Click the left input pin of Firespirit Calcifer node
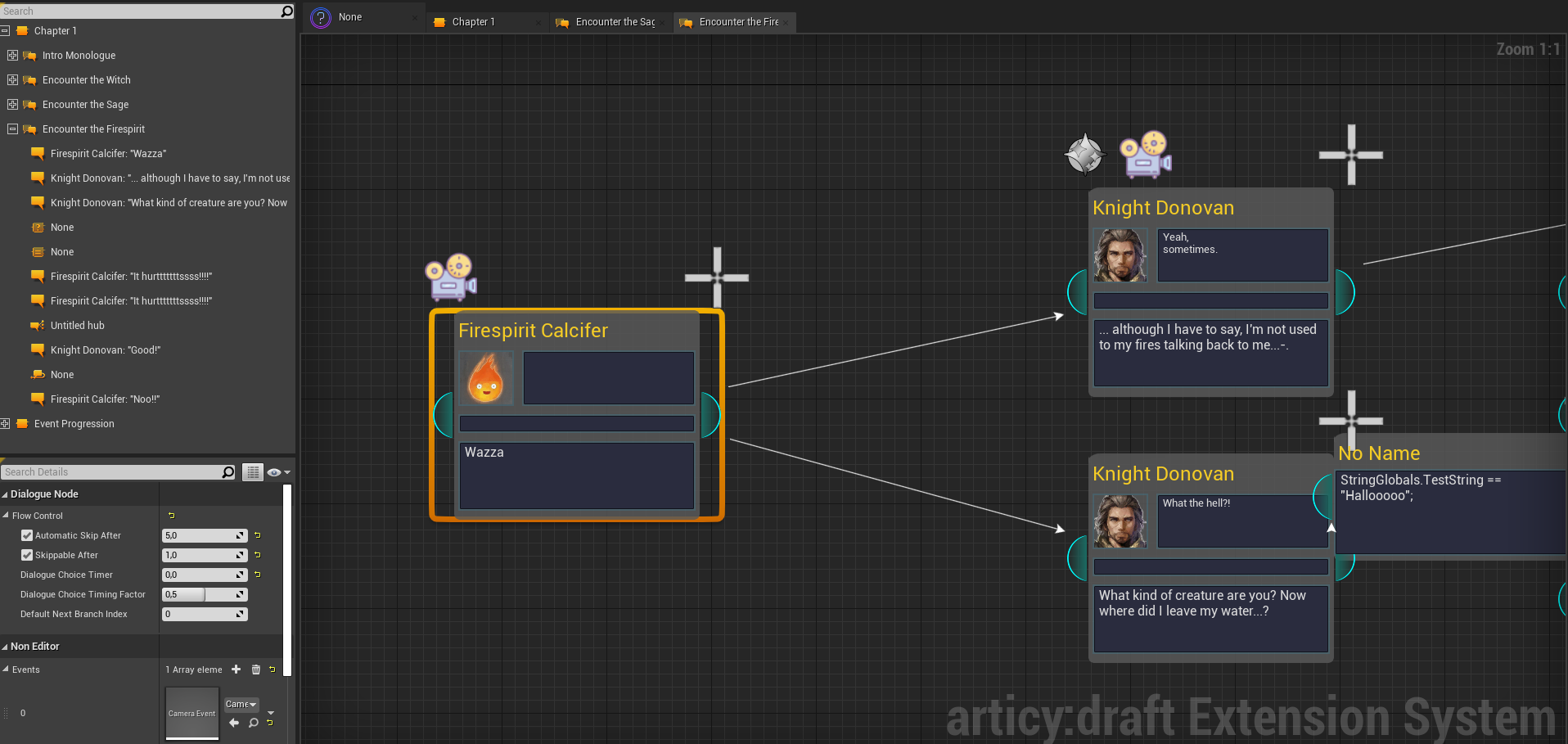The width and height of the screenshot is (1568, 744). pos(444,415)
